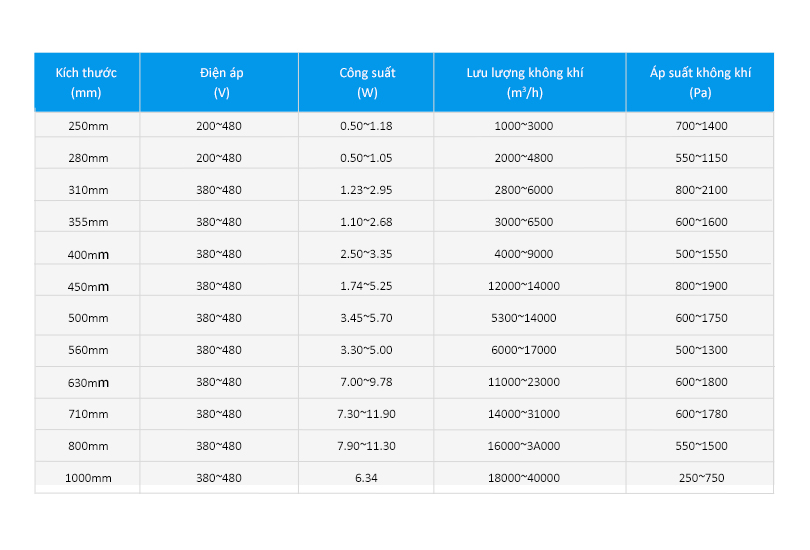This screenshot has height=550, width=810.
Task: Highlight the '550~1150' pressure value
Action: point(702,158)
